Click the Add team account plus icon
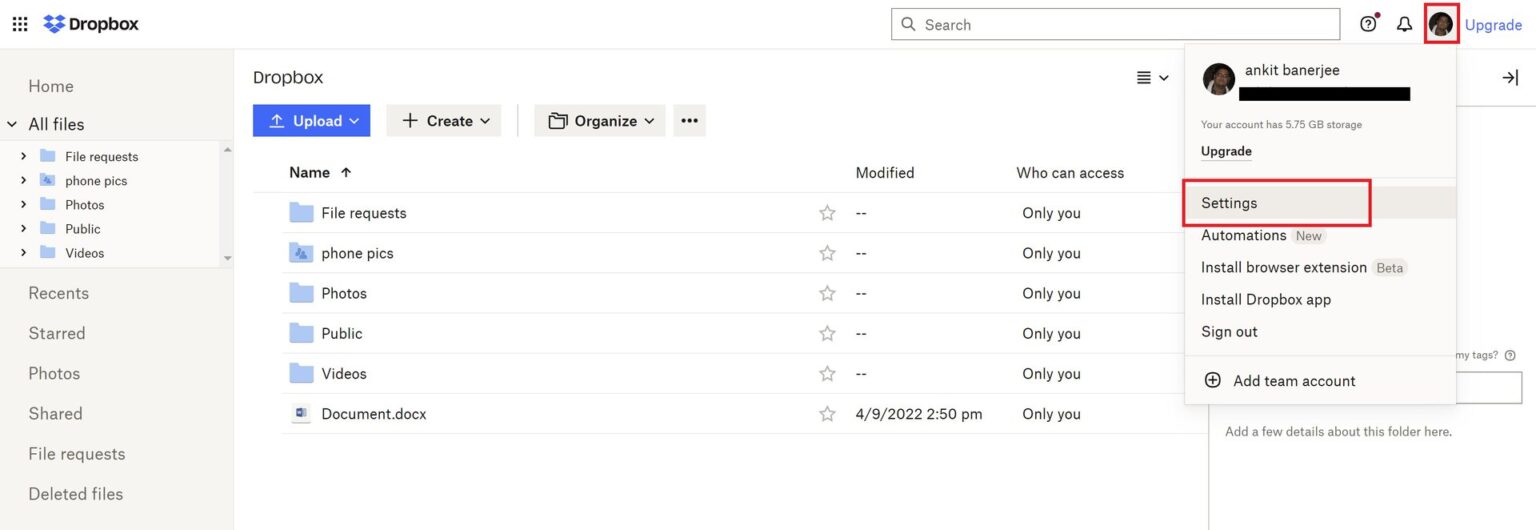 pyautogui.click(x=1212, y=380)
